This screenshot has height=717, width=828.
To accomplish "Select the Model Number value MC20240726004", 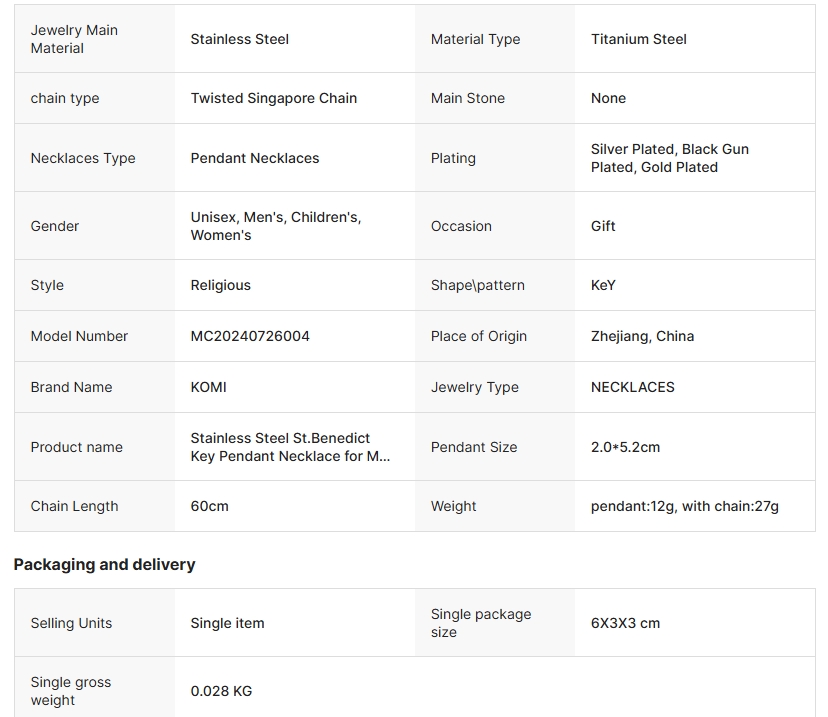I will [x=250, y=336].
